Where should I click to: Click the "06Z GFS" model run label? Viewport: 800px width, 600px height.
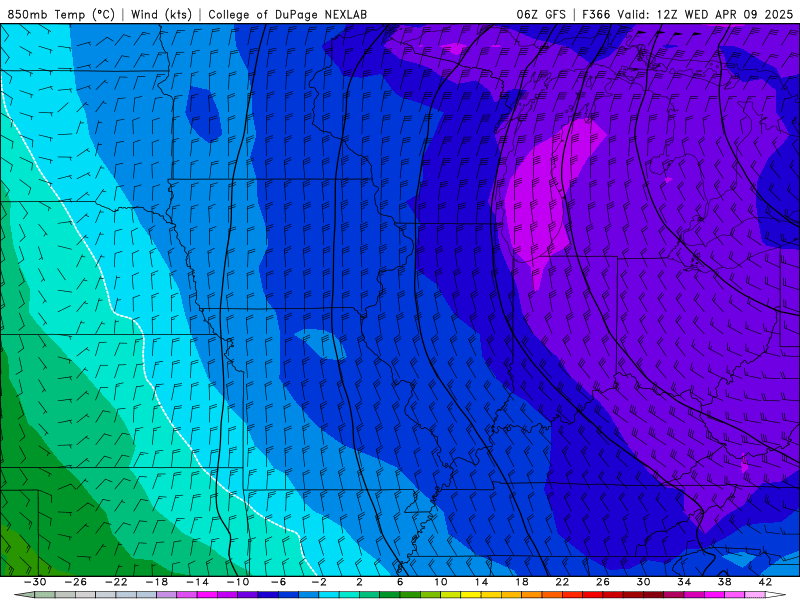pos(541,14)
